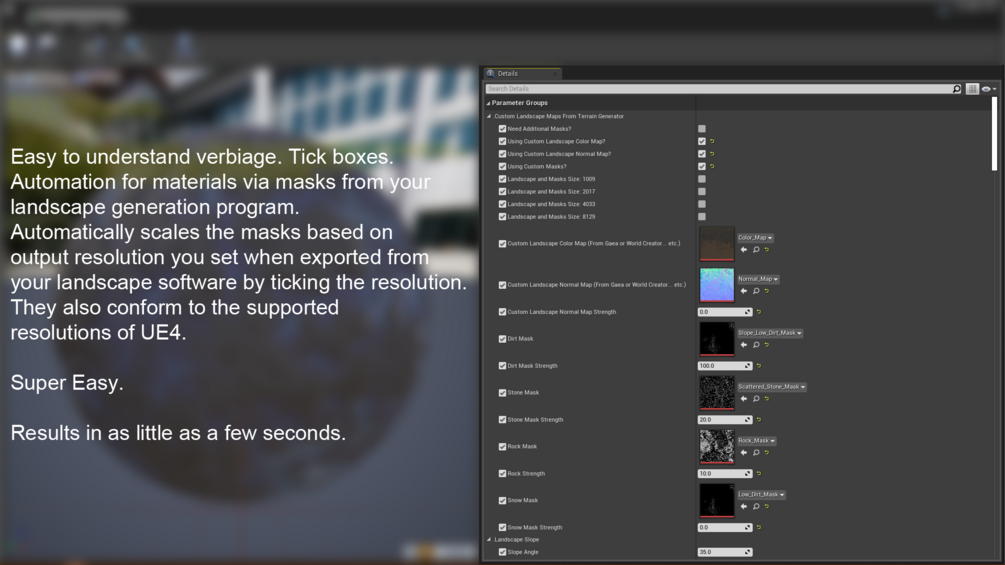Uncheck Using Custom Landscape Color Map value
This screenshot has width=1005, height=565.
click(702, 142)
